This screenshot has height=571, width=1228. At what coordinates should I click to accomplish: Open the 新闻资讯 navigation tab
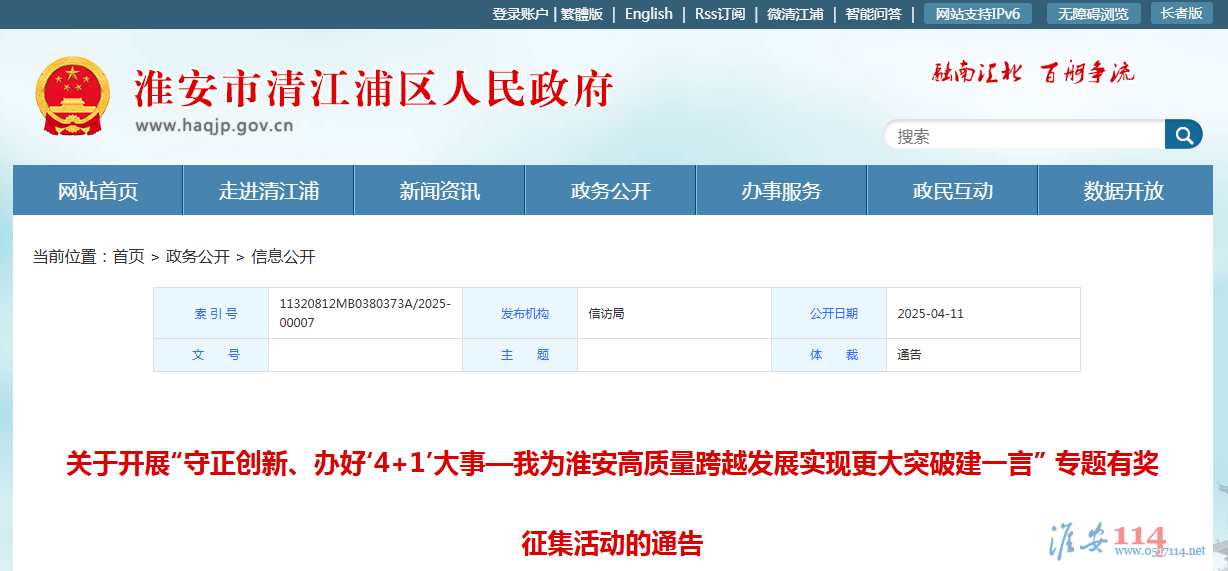click(440, 191)
